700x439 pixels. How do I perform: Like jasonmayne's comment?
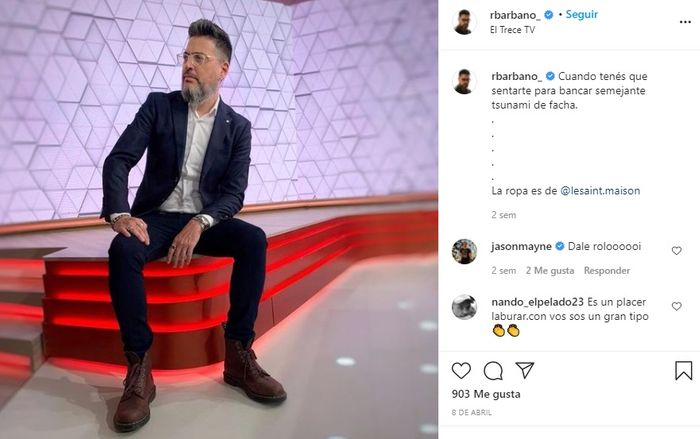pos(677,251)
